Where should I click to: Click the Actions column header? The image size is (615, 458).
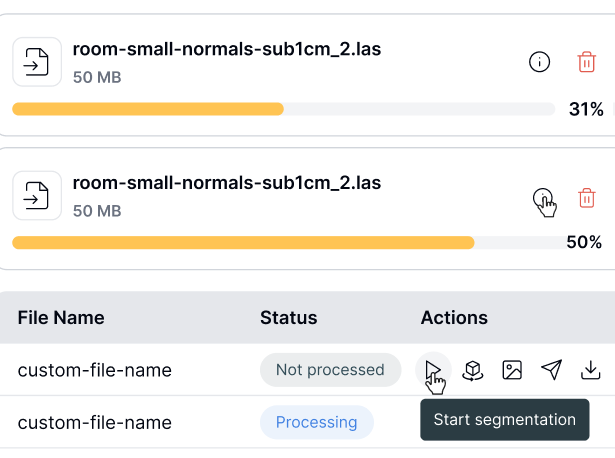pyautogui.click(x=454, y=318)
